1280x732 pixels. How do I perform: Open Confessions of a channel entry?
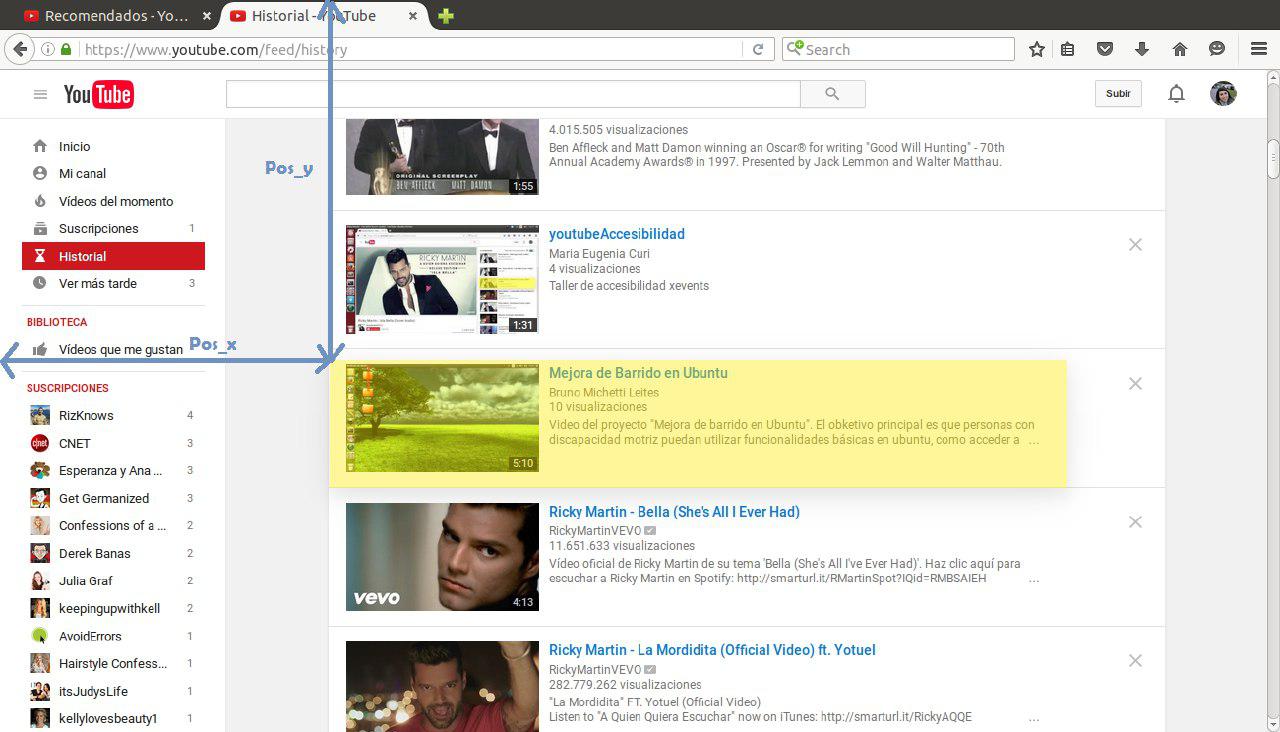click(113, 525)
